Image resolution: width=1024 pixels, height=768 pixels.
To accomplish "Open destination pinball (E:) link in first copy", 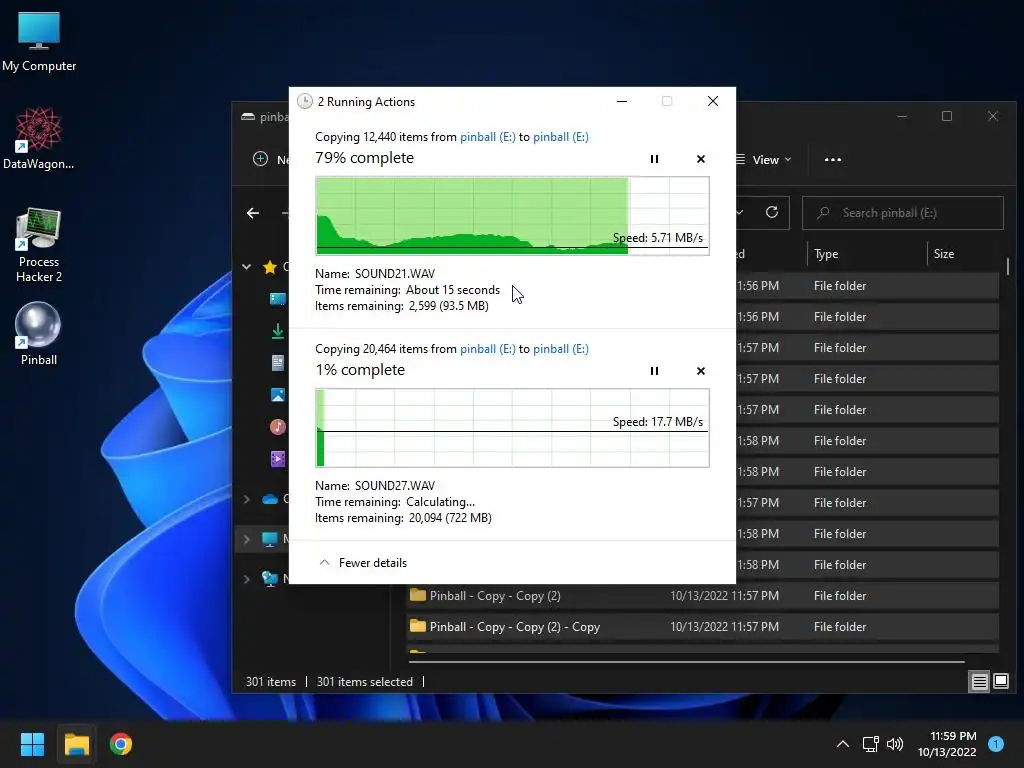I will 560,136.
